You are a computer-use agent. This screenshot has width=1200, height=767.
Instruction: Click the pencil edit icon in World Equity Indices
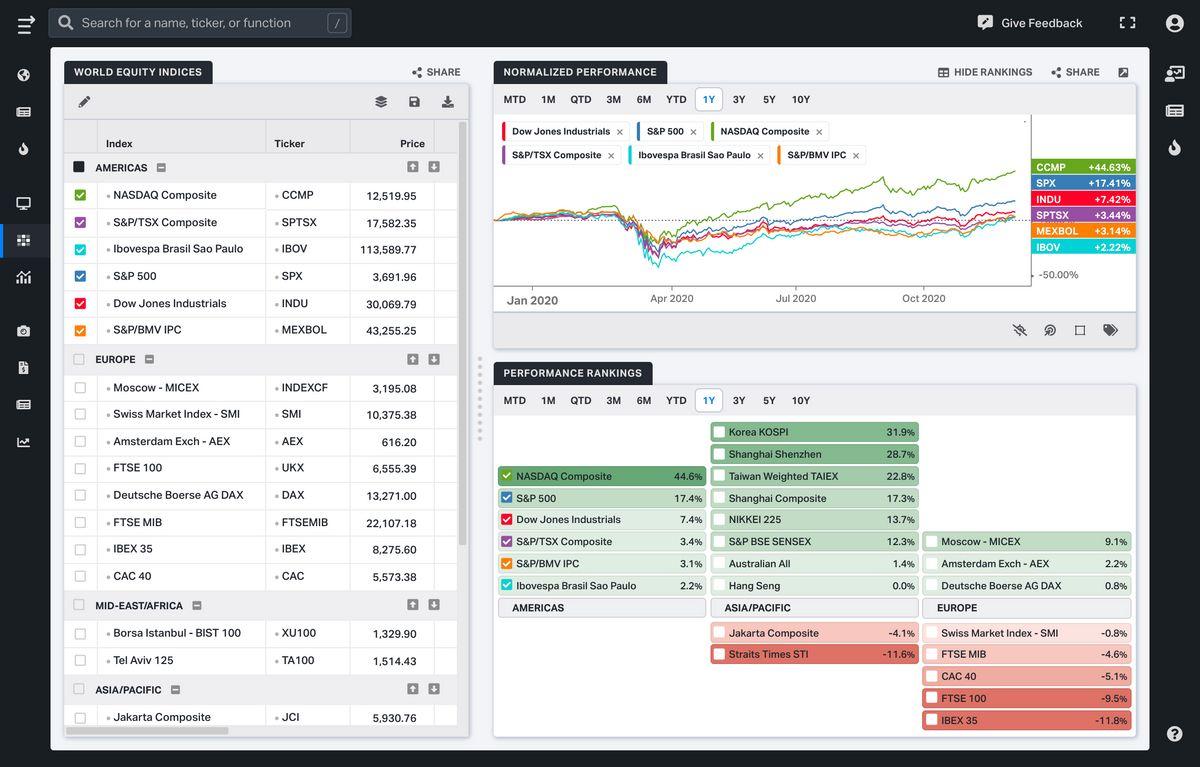point(84,101)
